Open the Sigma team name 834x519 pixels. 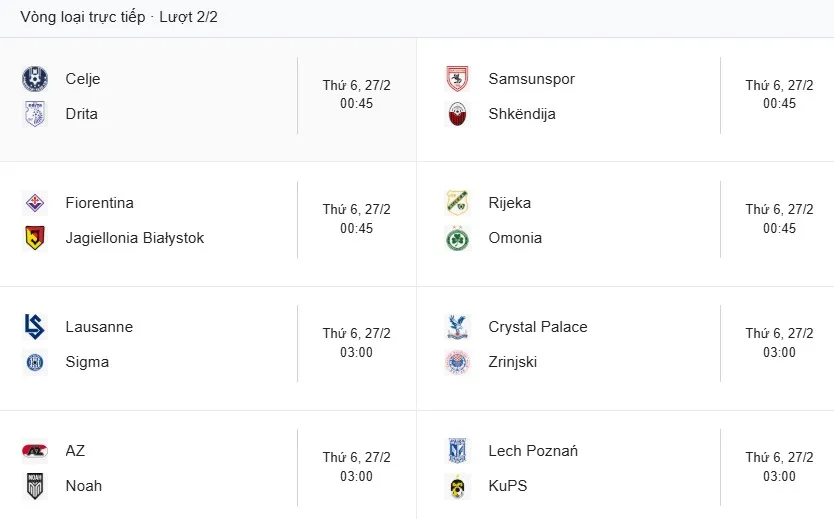click(87, 362)
